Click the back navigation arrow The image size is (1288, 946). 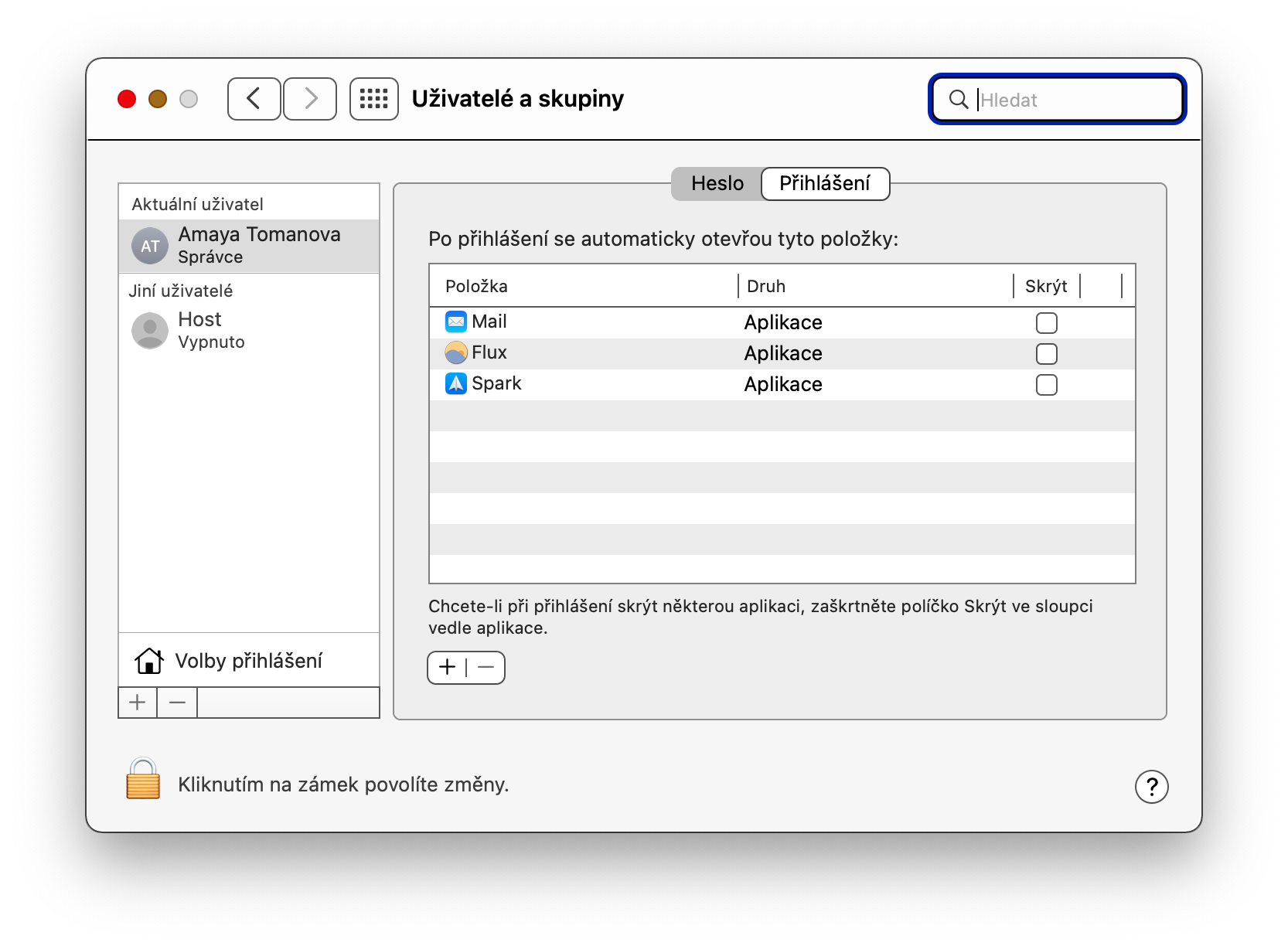(254, 99)
